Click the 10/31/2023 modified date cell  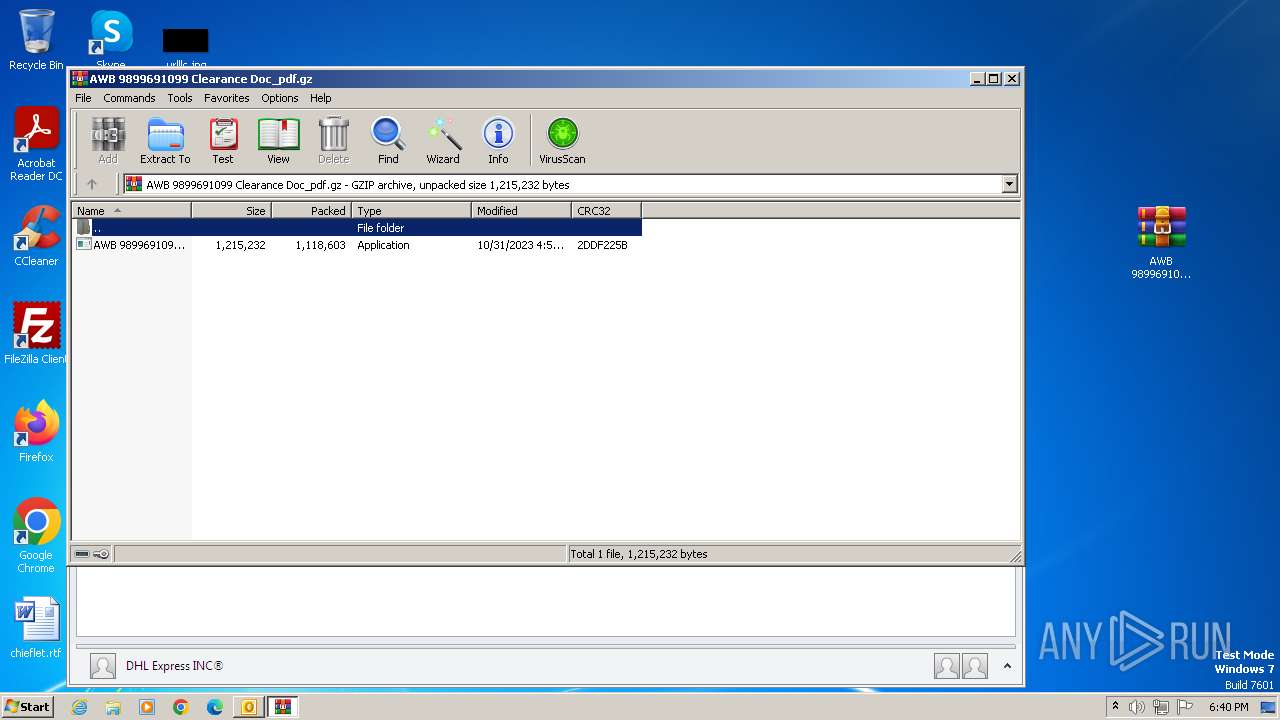pyautogui.click(x=520, y=245)
